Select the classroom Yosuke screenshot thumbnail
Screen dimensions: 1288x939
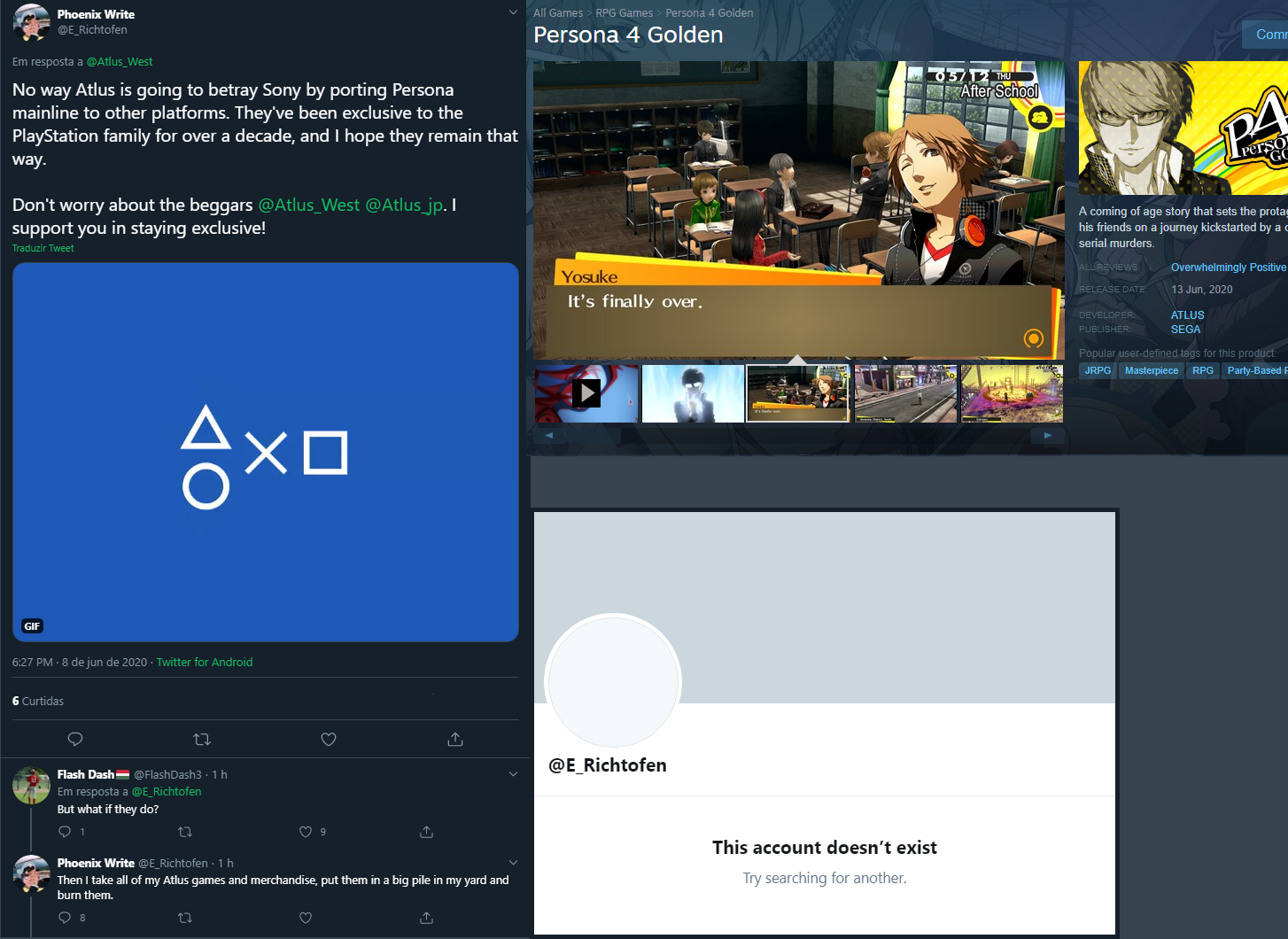[x=798, y=393]
